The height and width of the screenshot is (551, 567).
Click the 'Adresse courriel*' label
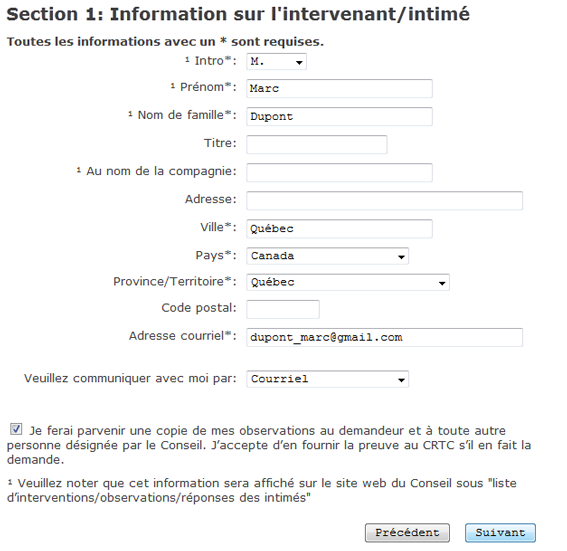[183, 336]
